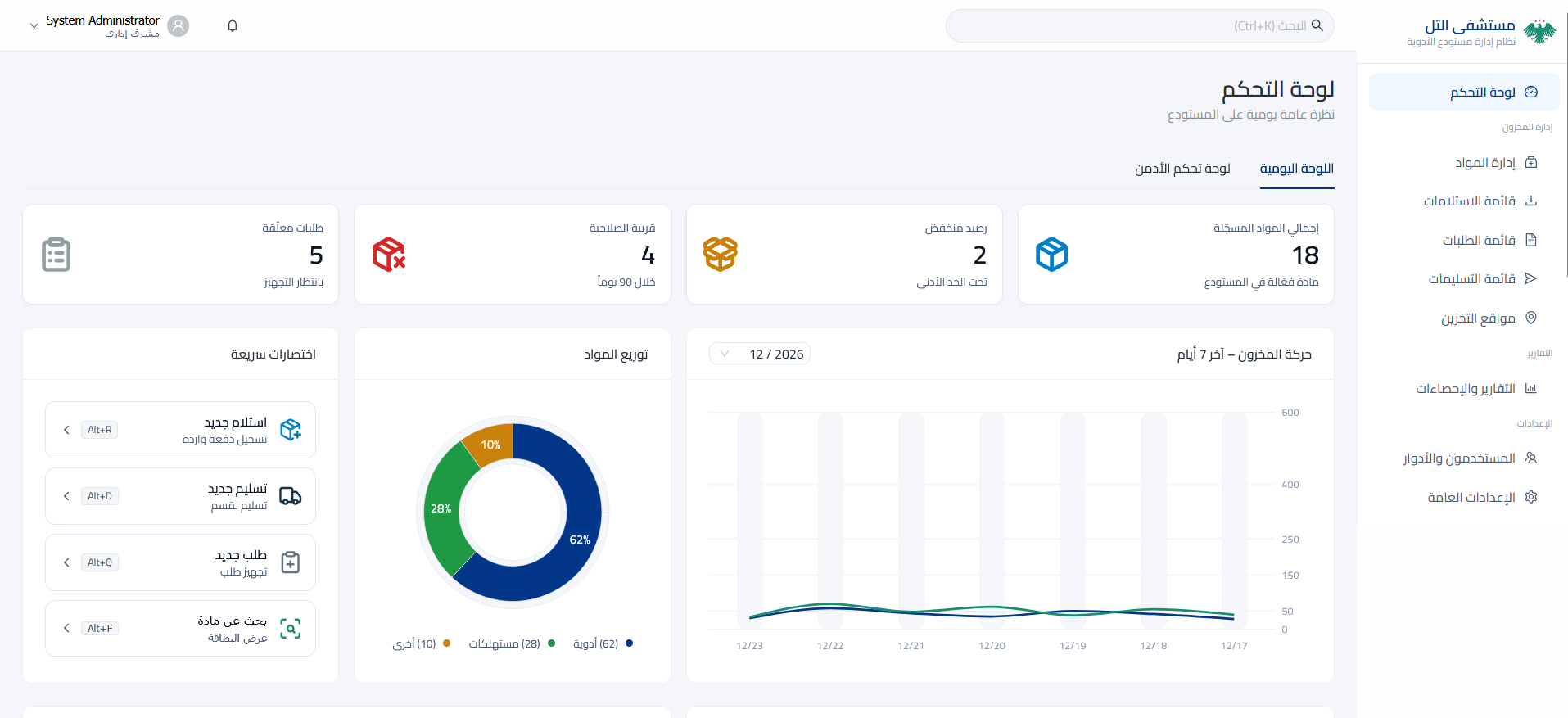Click the user avatar icon
1568x718 pixels.
[178, 26]
